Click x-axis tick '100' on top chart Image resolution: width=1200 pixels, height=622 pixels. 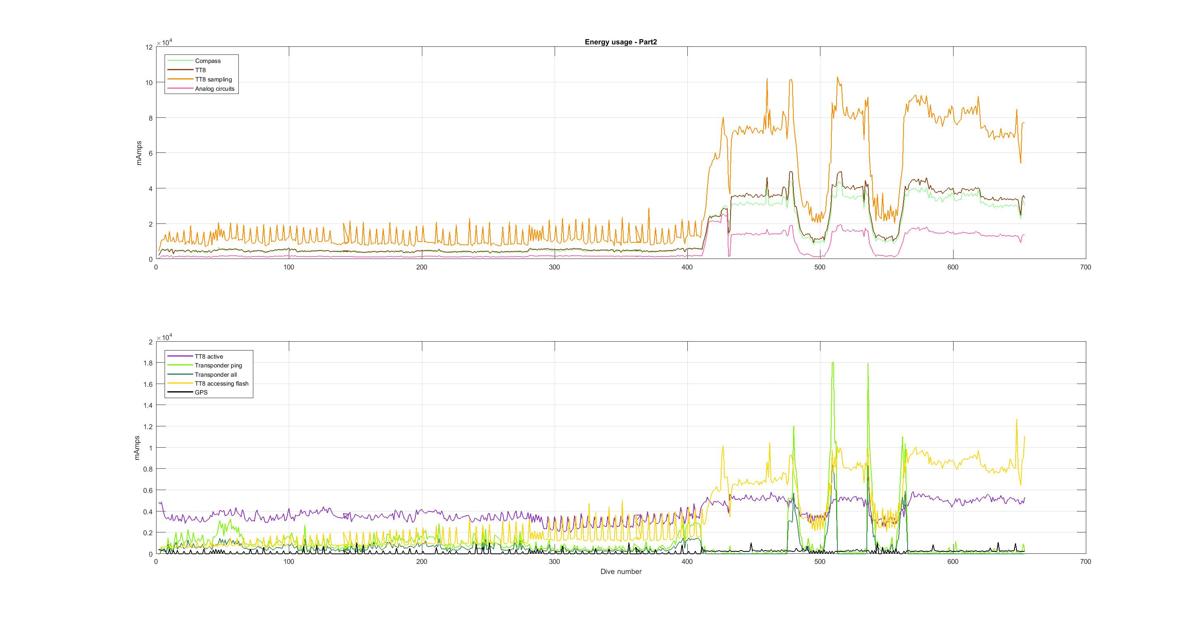[x=289, y=267]
